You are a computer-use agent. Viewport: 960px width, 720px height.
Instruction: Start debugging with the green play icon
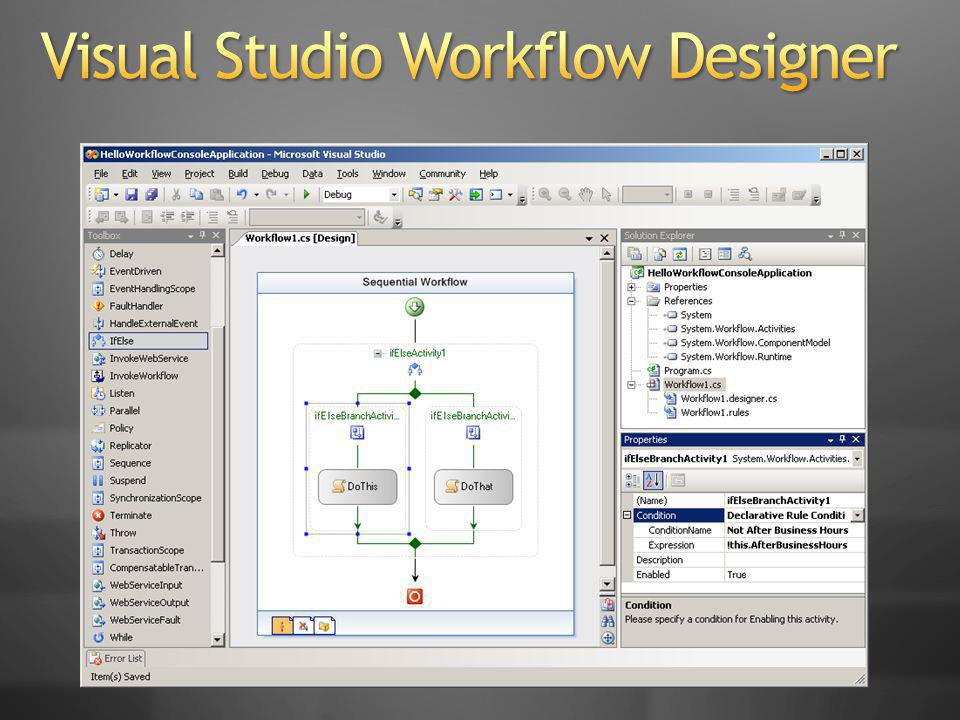306,195
